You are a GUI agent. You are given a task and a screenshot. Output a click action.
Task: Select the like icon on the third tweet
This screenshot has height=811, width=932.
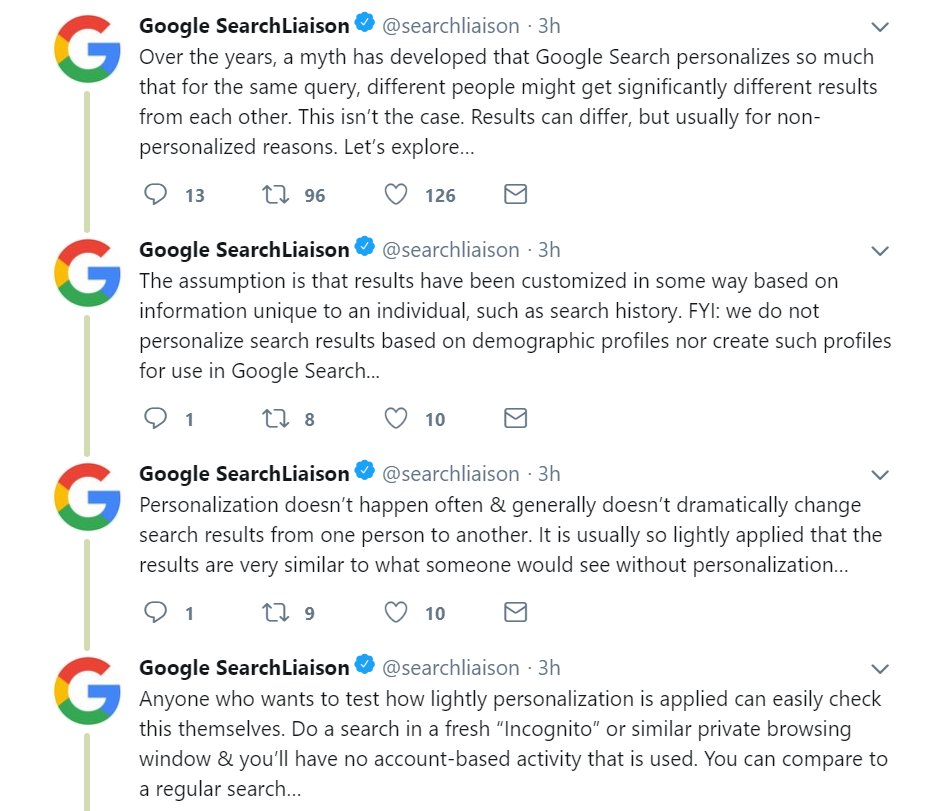point(397,612)
